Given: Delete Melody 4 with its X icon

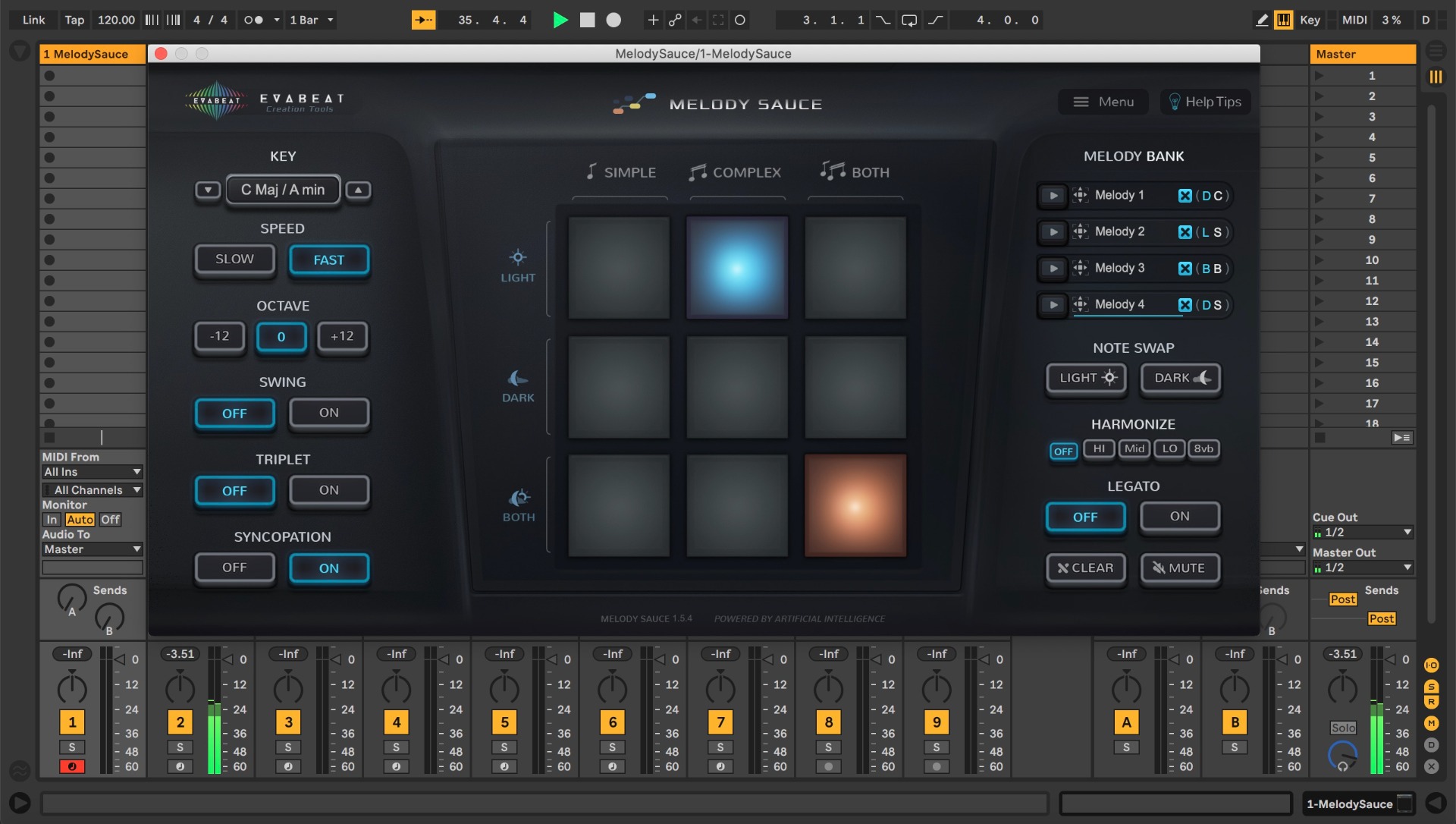Looking at the screenshot, I should [1185, 305].
